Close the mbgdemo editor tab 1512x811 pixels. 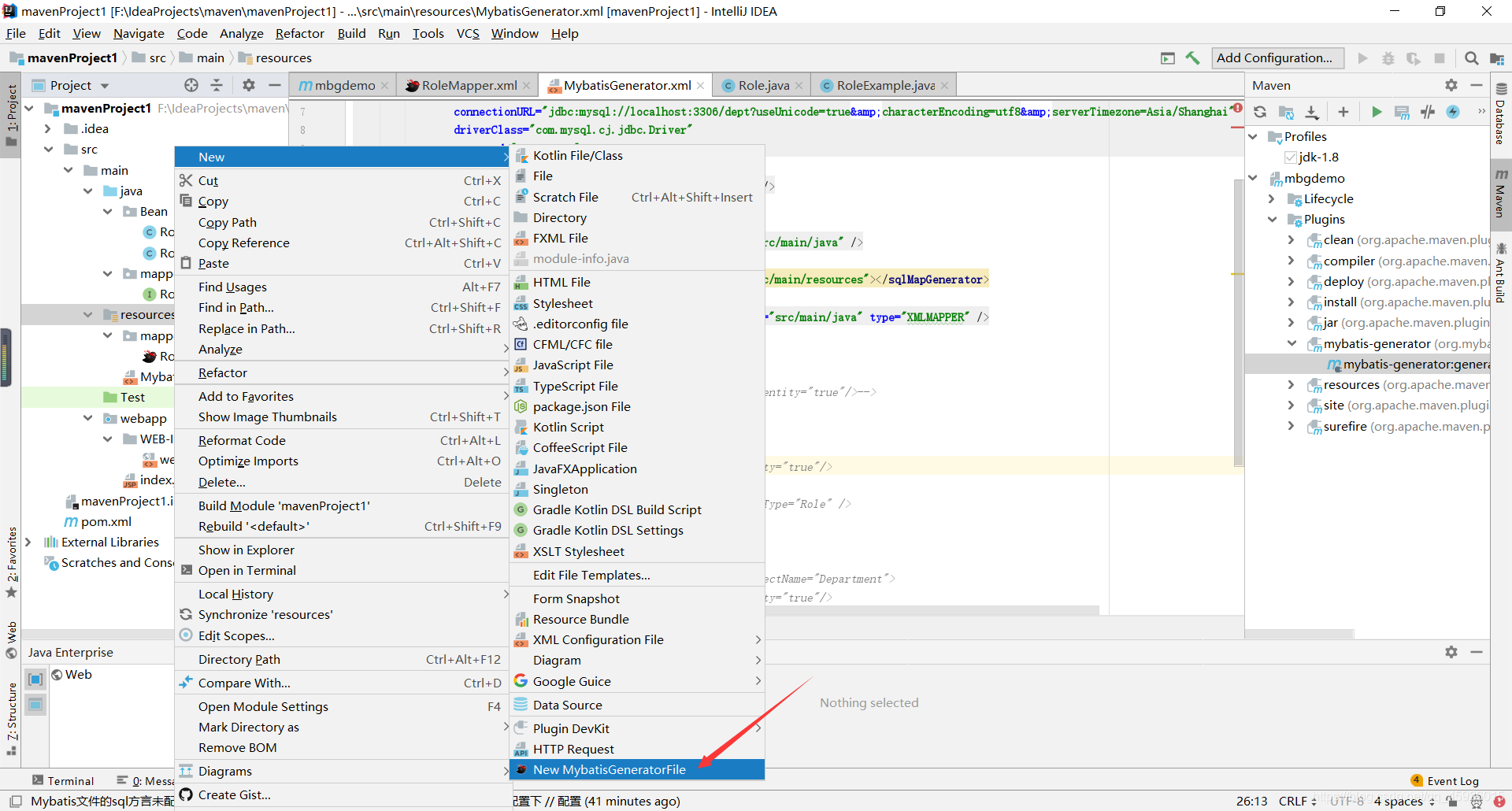(x=384, y=86)
